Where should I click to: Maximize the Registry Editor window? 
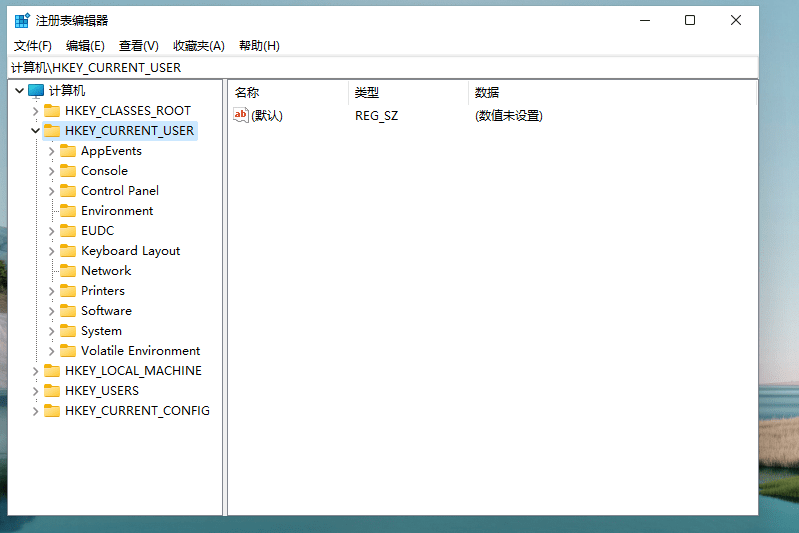pos(690,20)
